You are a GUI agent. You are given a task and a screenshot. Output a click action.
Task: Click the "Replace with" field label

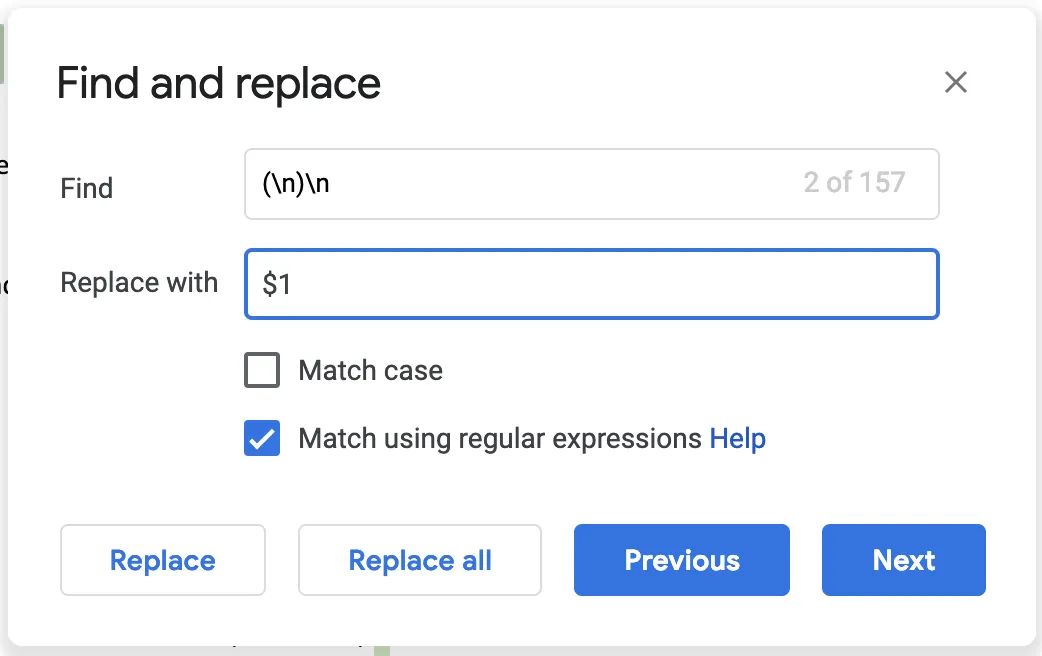(139, 283)
